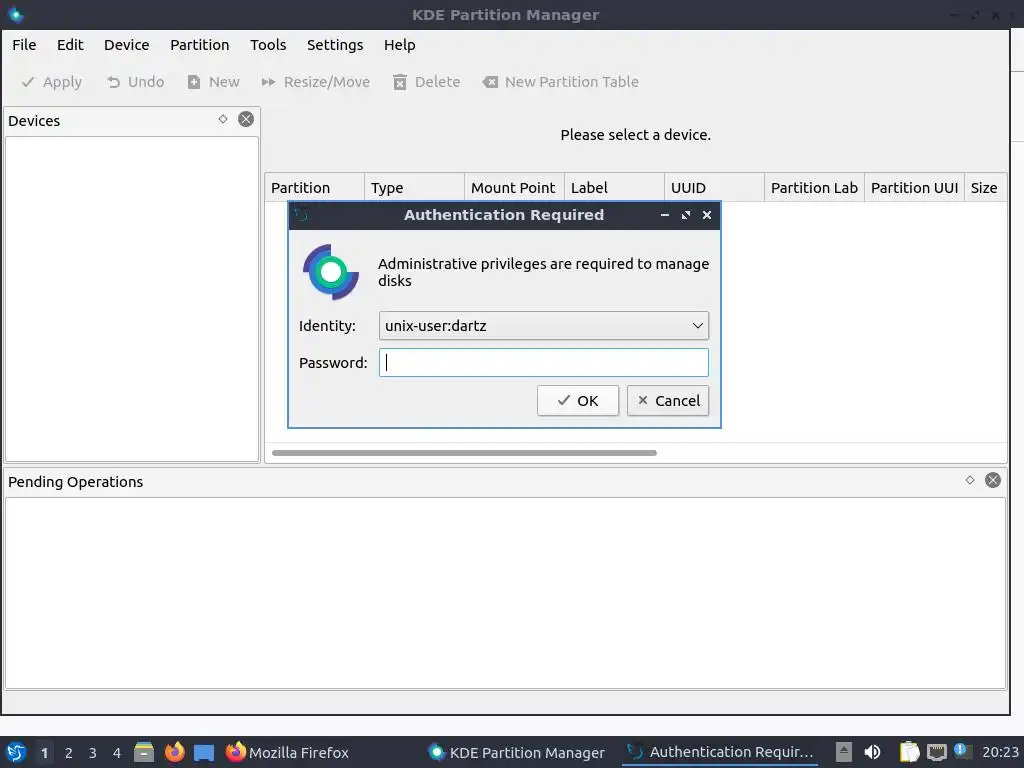1024x768 pixels.
Task: Open the File menu
Action: (24, 44)
